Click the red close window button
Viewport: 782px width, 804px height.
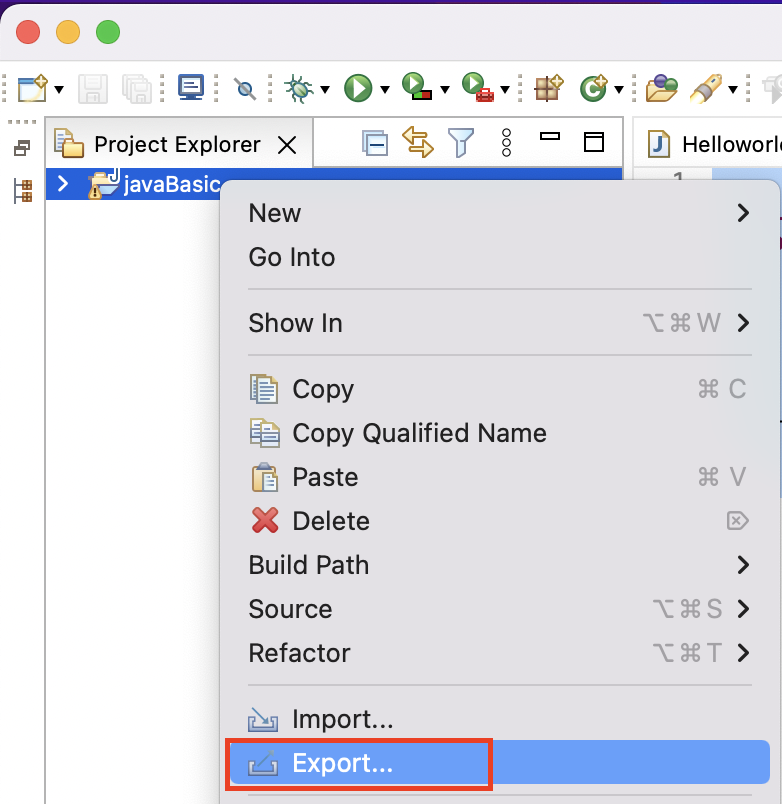(x=28, y=32)
